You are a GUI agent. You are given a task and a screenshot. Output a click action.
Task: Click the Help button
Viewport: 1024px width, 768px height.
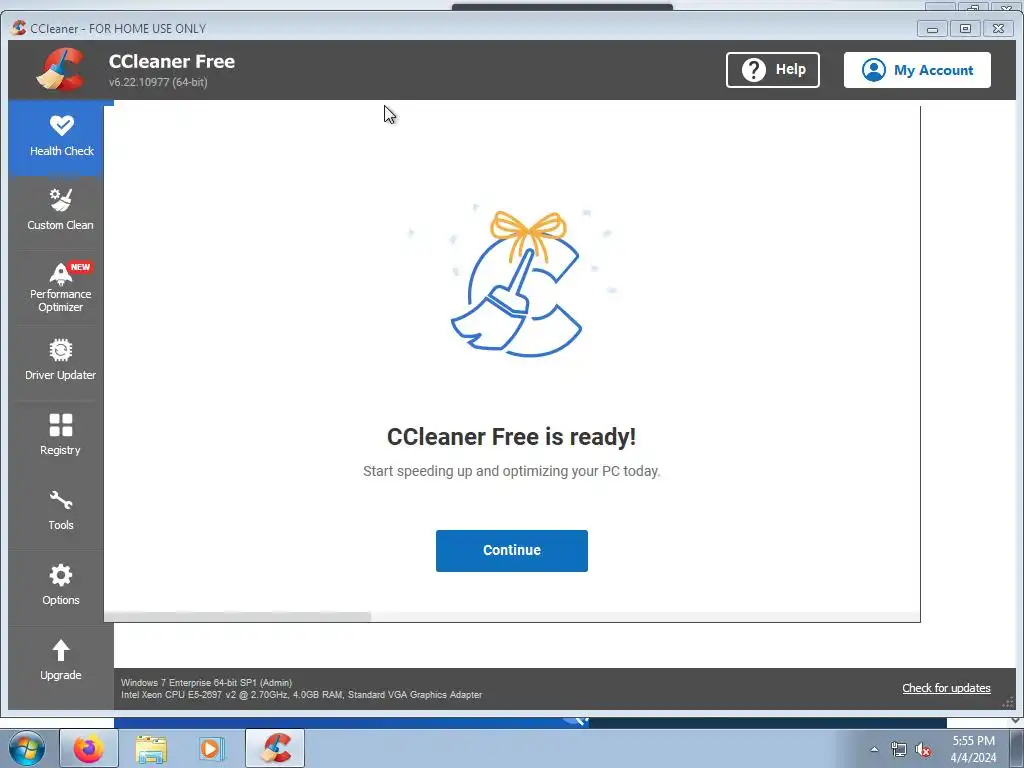point(773,70)
